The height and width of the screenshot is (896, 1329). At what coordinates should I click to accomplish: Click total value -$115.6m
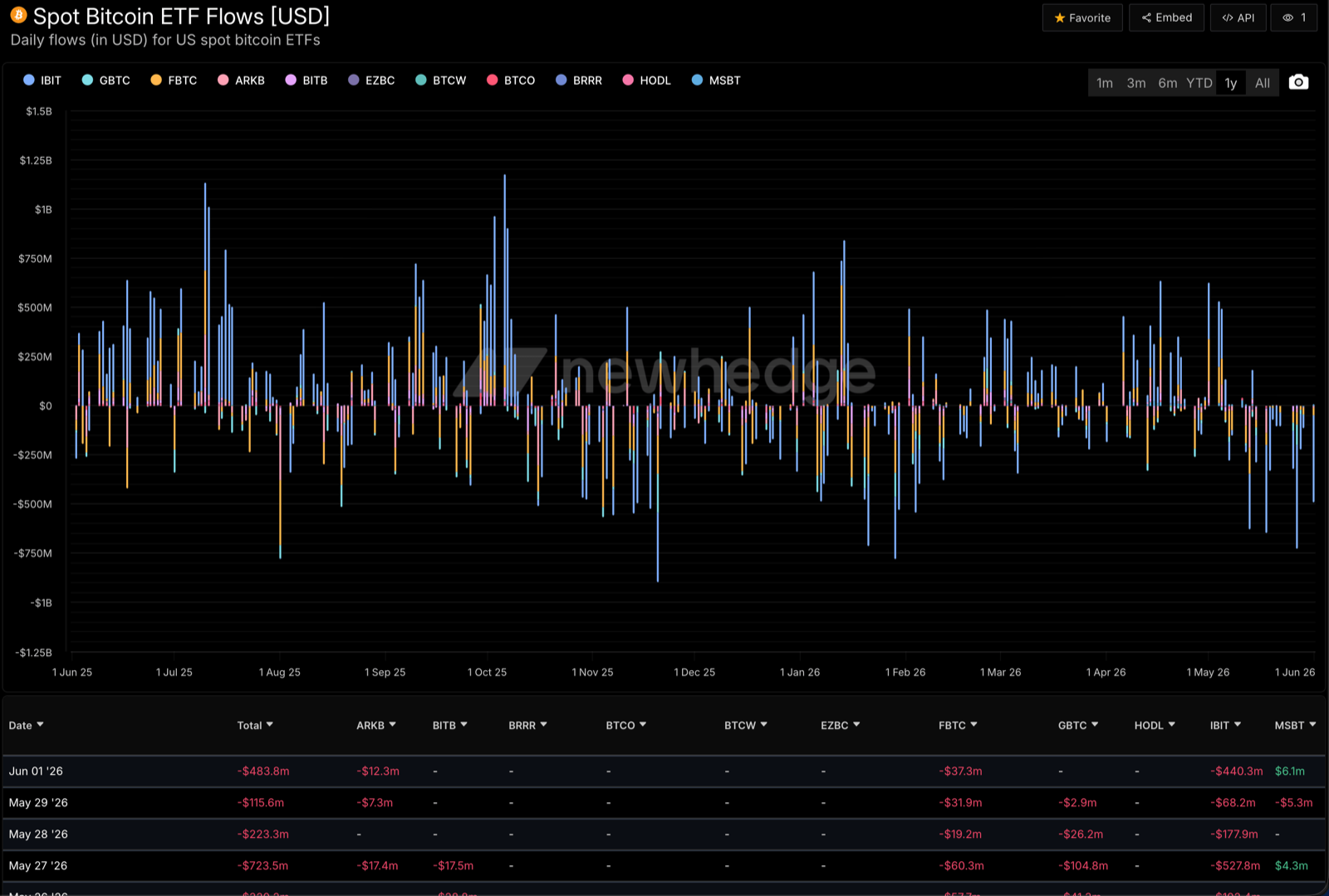pos(261,803)
